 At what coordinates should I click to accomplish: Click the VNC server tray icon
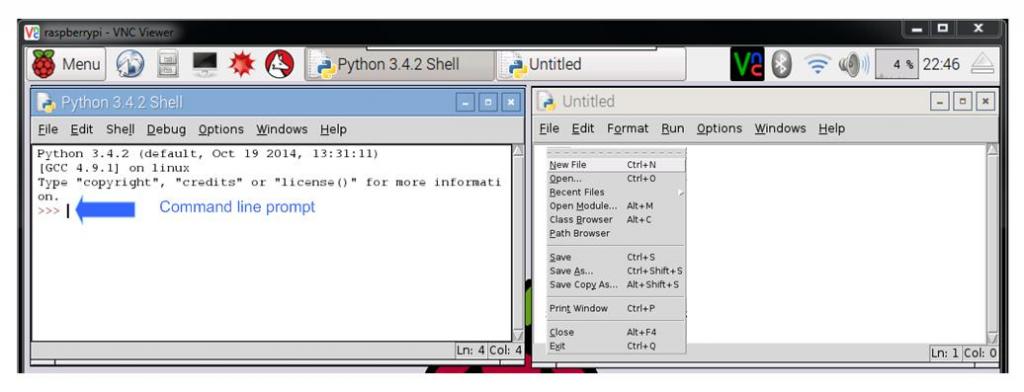(746, 64)
